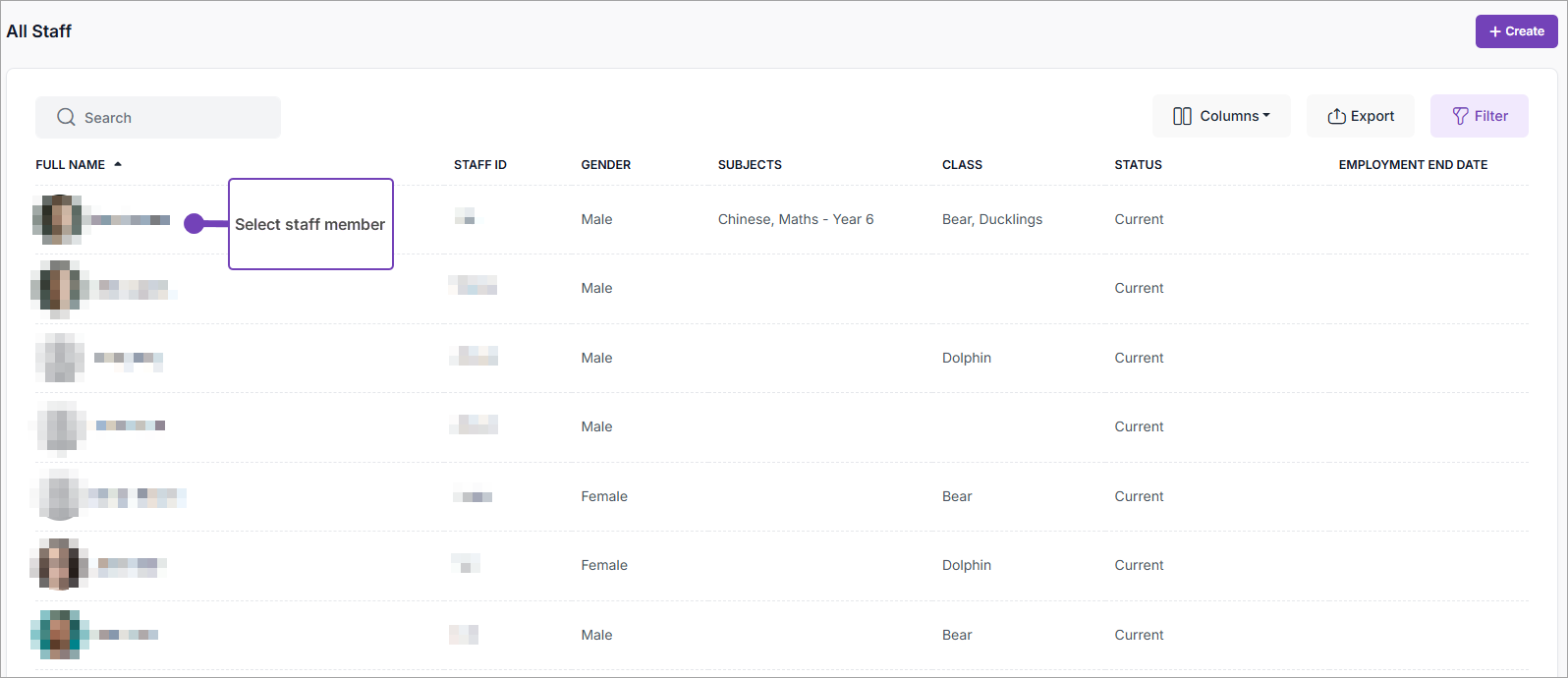The width and height of the screenshot is (1568, 678).
Task: Click the magnifier icon in search box
Action: coord(66,117)
